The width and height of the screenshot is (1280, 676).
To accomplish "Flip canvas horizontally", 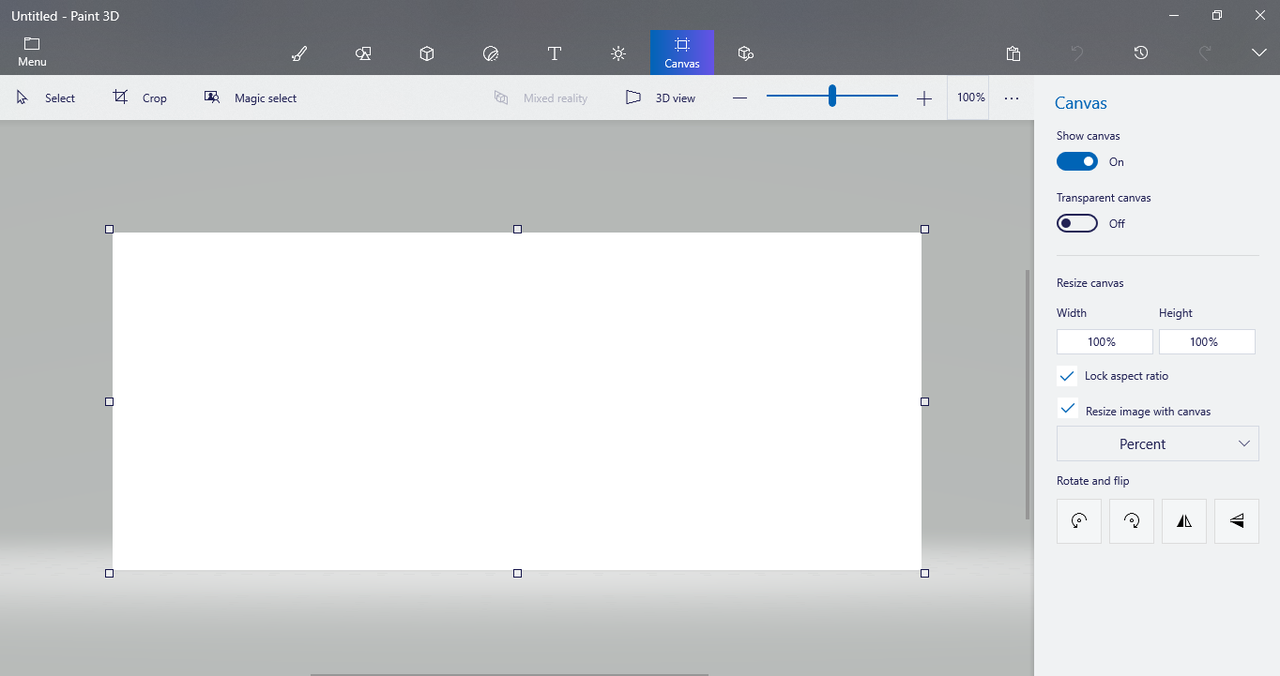I will pos(1184,521).
